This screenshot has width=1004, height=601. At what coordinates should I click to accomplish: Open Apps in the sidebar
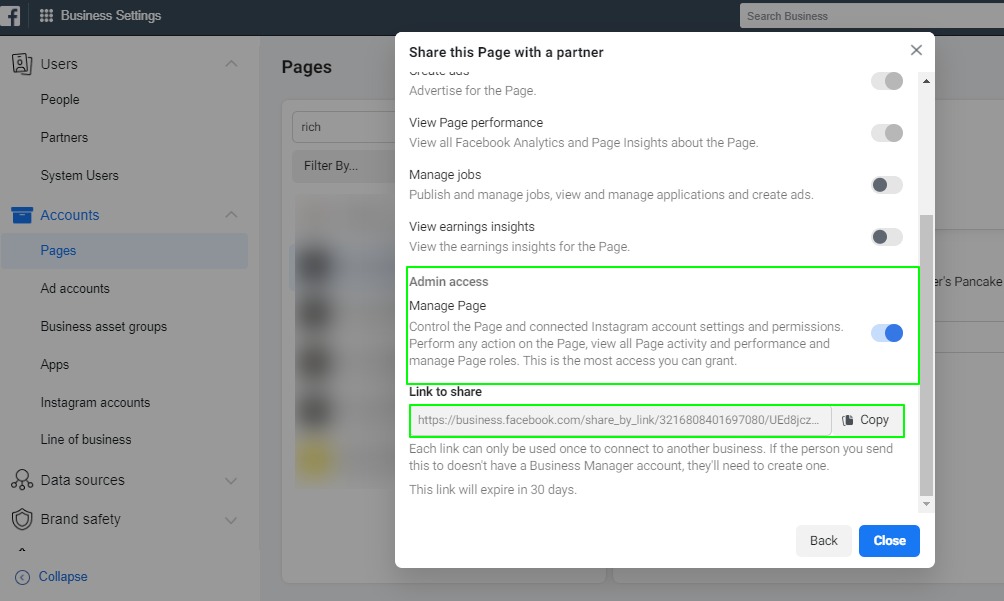pyautogui.click(x=54, y=365)
